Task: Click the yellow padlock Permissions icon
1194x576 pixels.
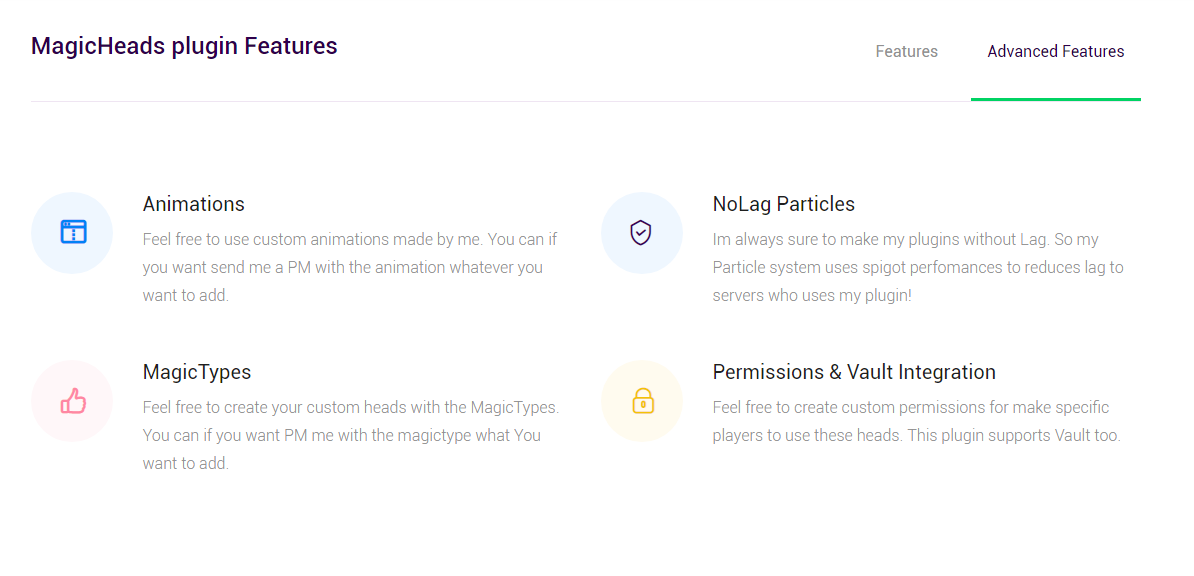Action: pos(643,401)
